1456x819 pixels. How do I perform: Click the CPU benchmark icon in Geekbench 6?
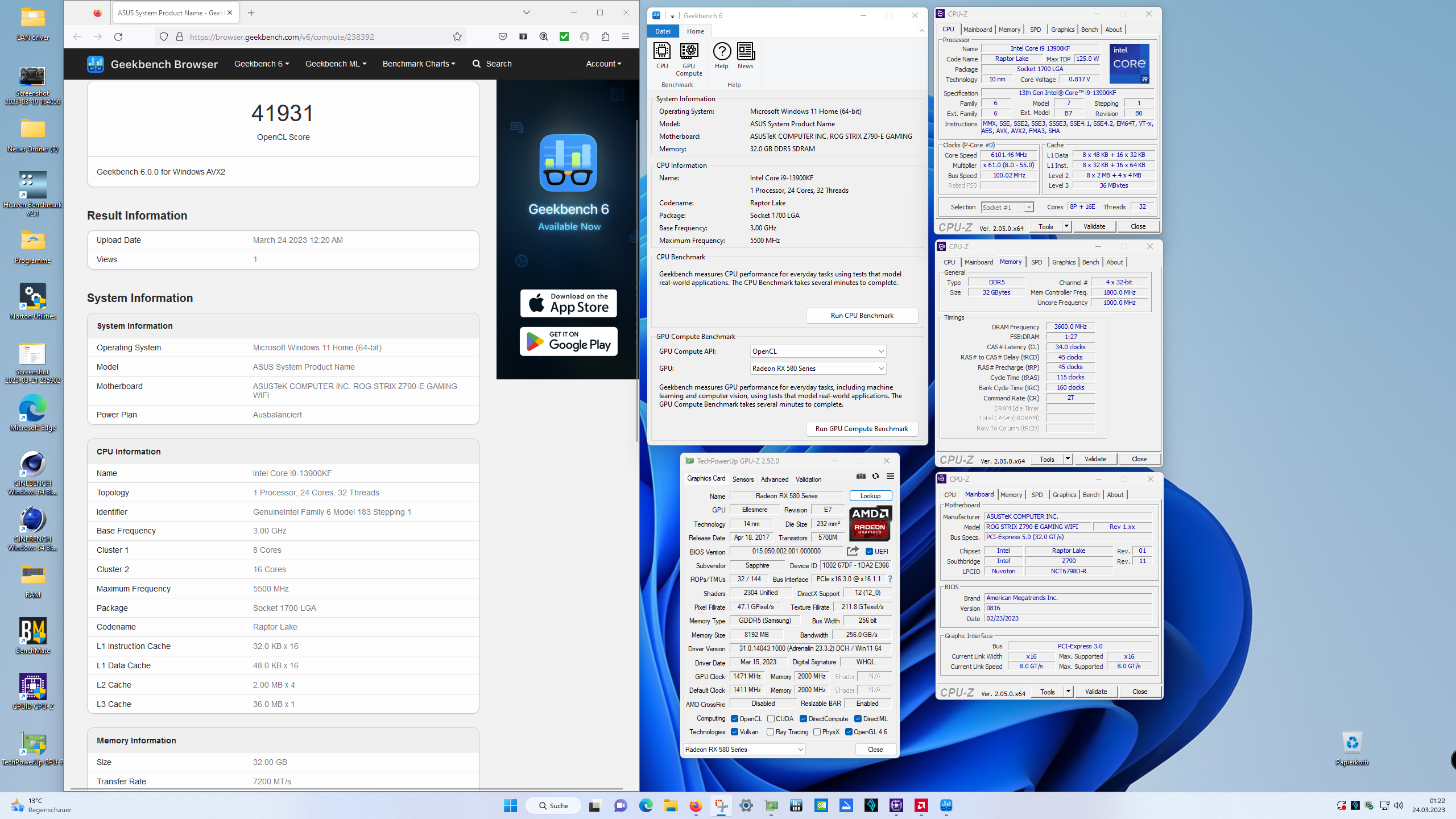(662, 56)
